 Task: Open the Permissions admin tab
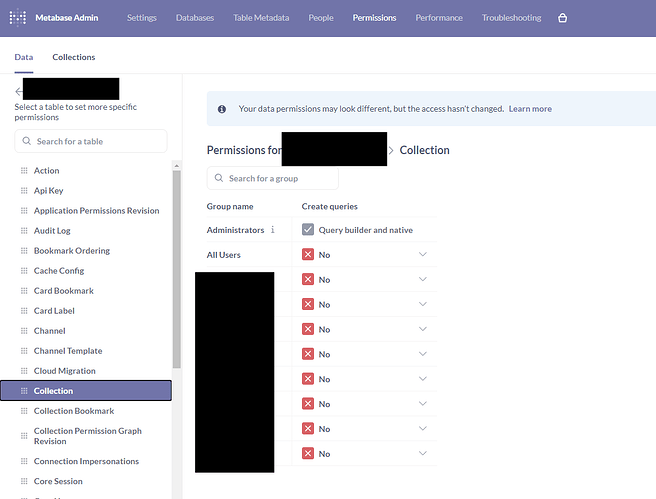click(374, 18)
